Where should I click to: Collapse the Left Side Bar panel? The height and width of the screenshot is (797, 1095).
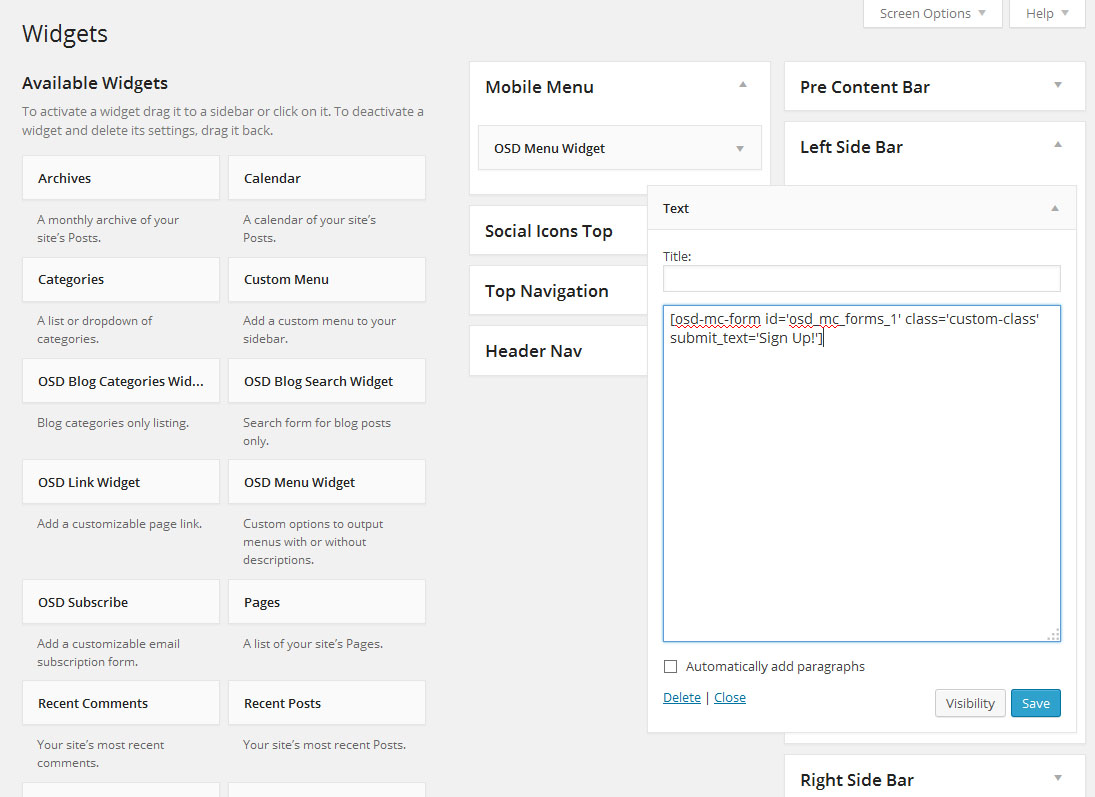point(1058,145)
